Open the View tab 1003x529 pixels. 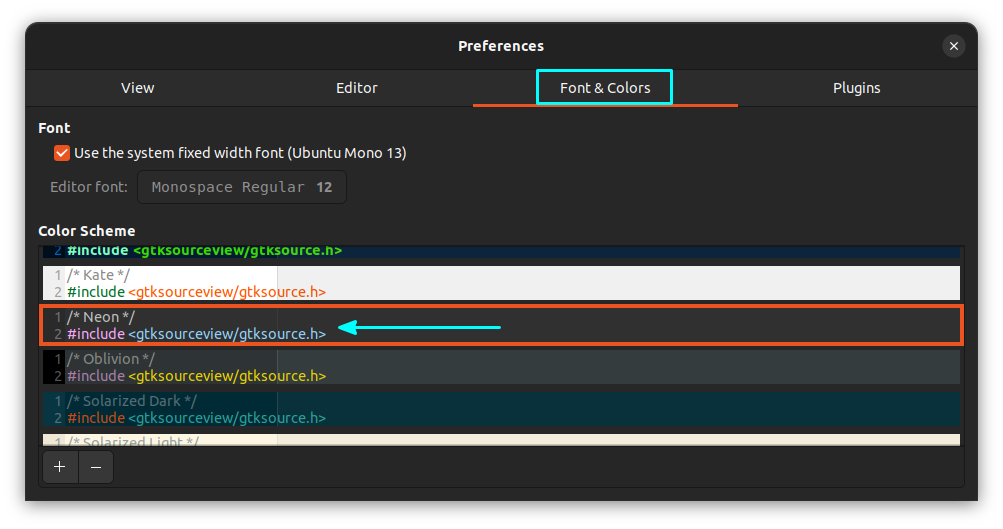pos(138,88)
